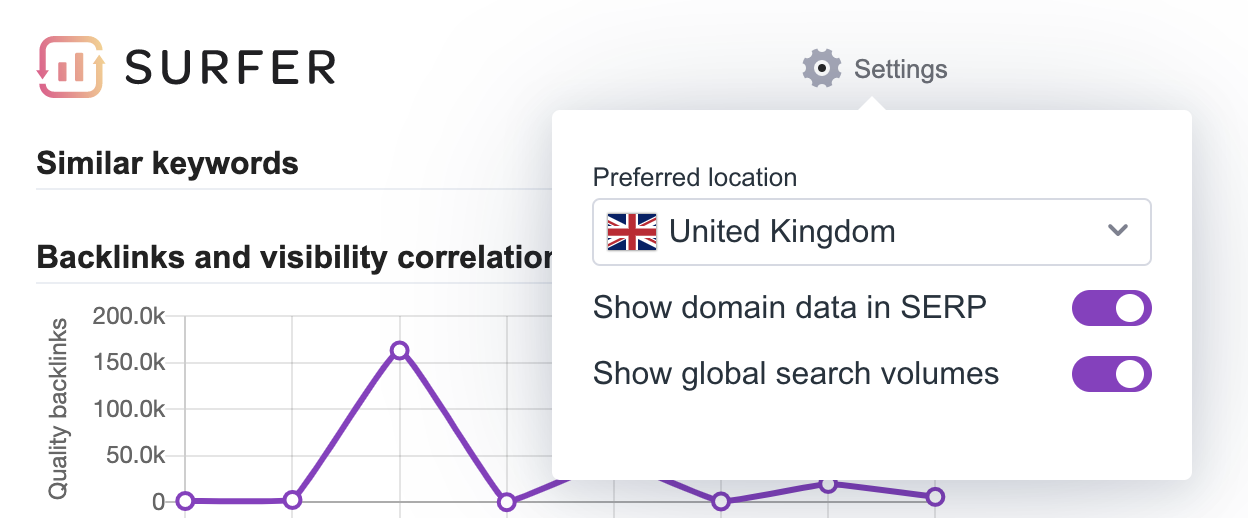
Task: Click the Settings label text
Action: coord(901,69)
